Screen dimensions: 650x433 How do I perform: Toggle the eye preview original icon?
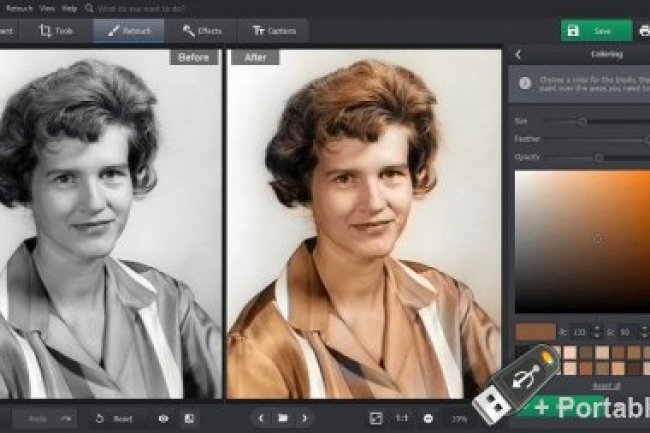[x=163, y=418]
